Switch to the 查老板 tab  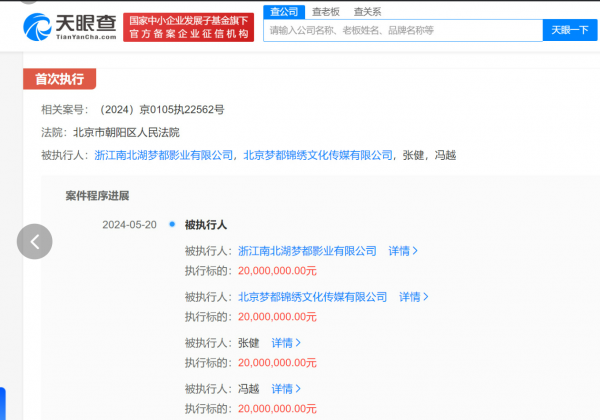coord(324,11)
